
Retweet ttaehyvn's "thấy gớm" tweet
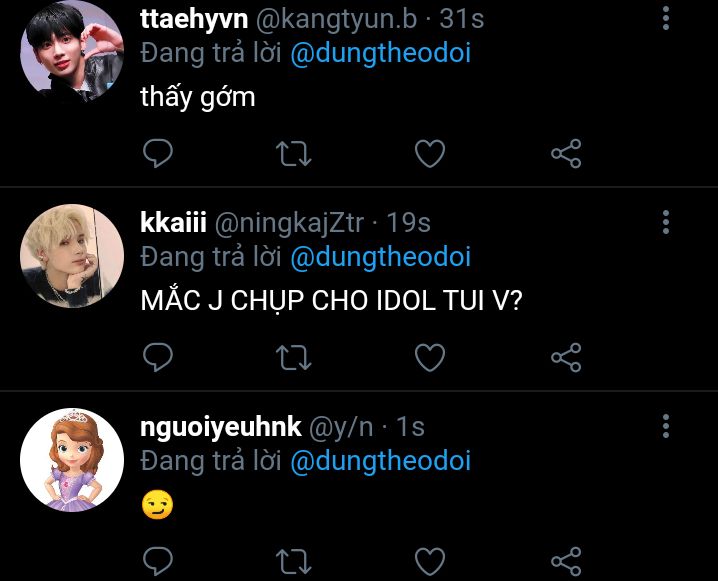[294, 153]
